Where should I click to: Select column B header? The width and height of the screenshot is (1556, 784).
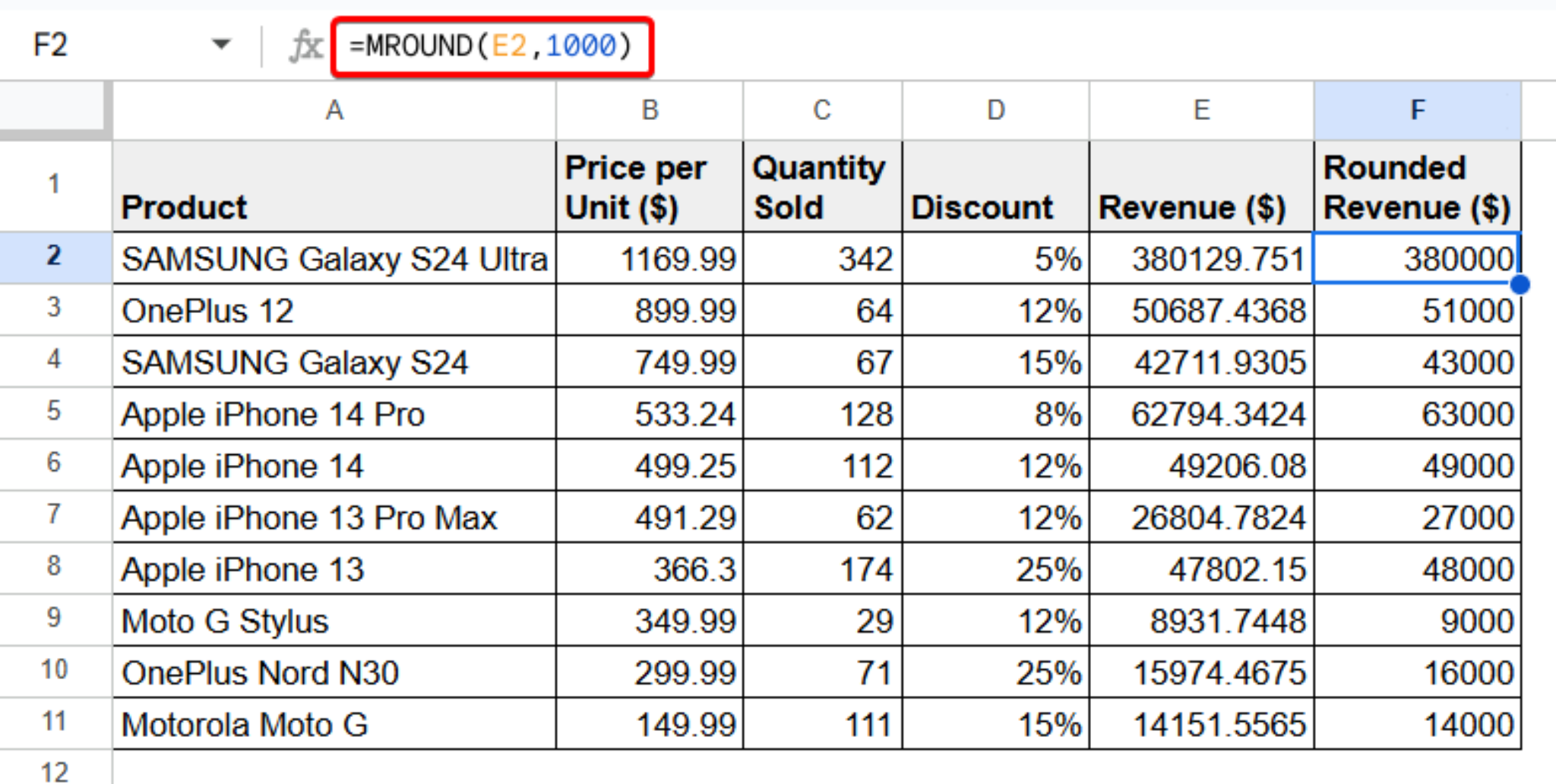click(x=650, y=111)
